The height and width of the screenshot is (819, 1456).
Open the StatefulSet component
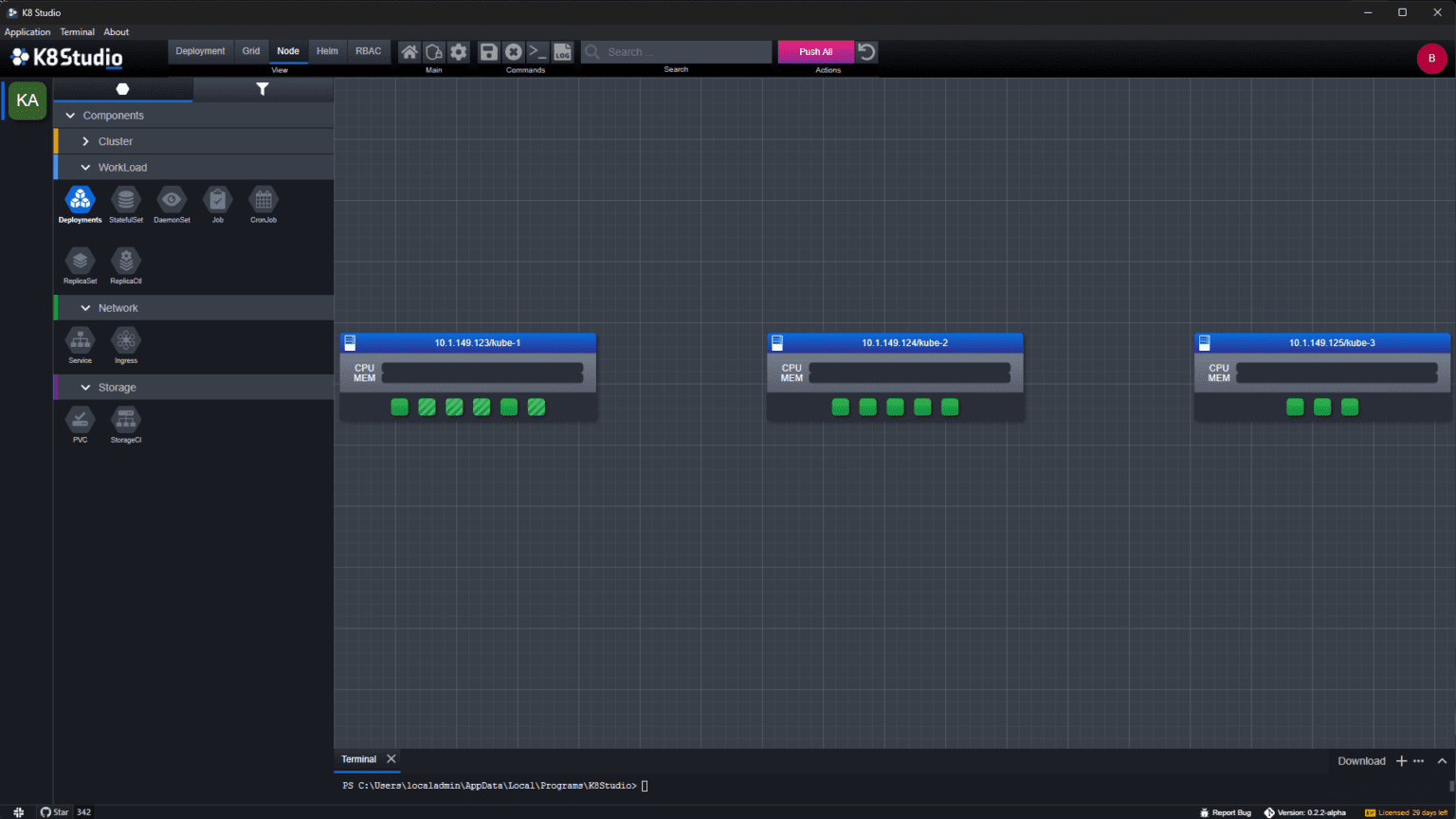click(x=125, y=199)
